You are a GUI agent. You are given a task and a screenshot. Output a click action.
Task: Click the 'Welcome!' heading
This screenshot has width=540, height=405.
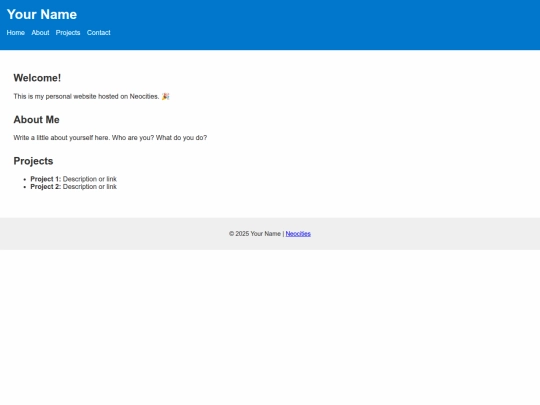click(x=37, y=78)
